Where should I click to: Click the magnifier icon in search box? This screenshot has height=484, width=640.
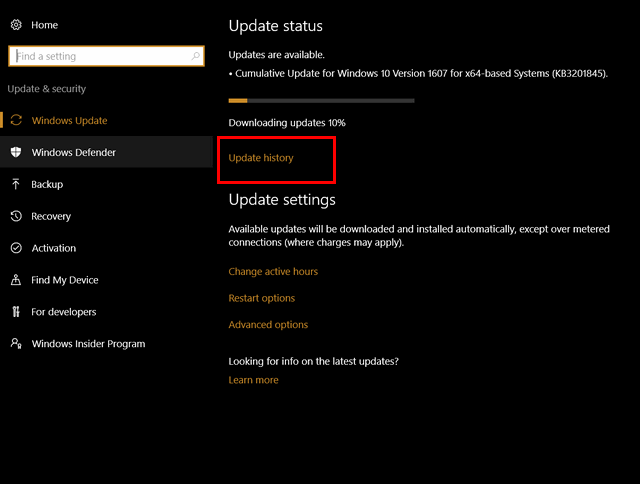196,56
